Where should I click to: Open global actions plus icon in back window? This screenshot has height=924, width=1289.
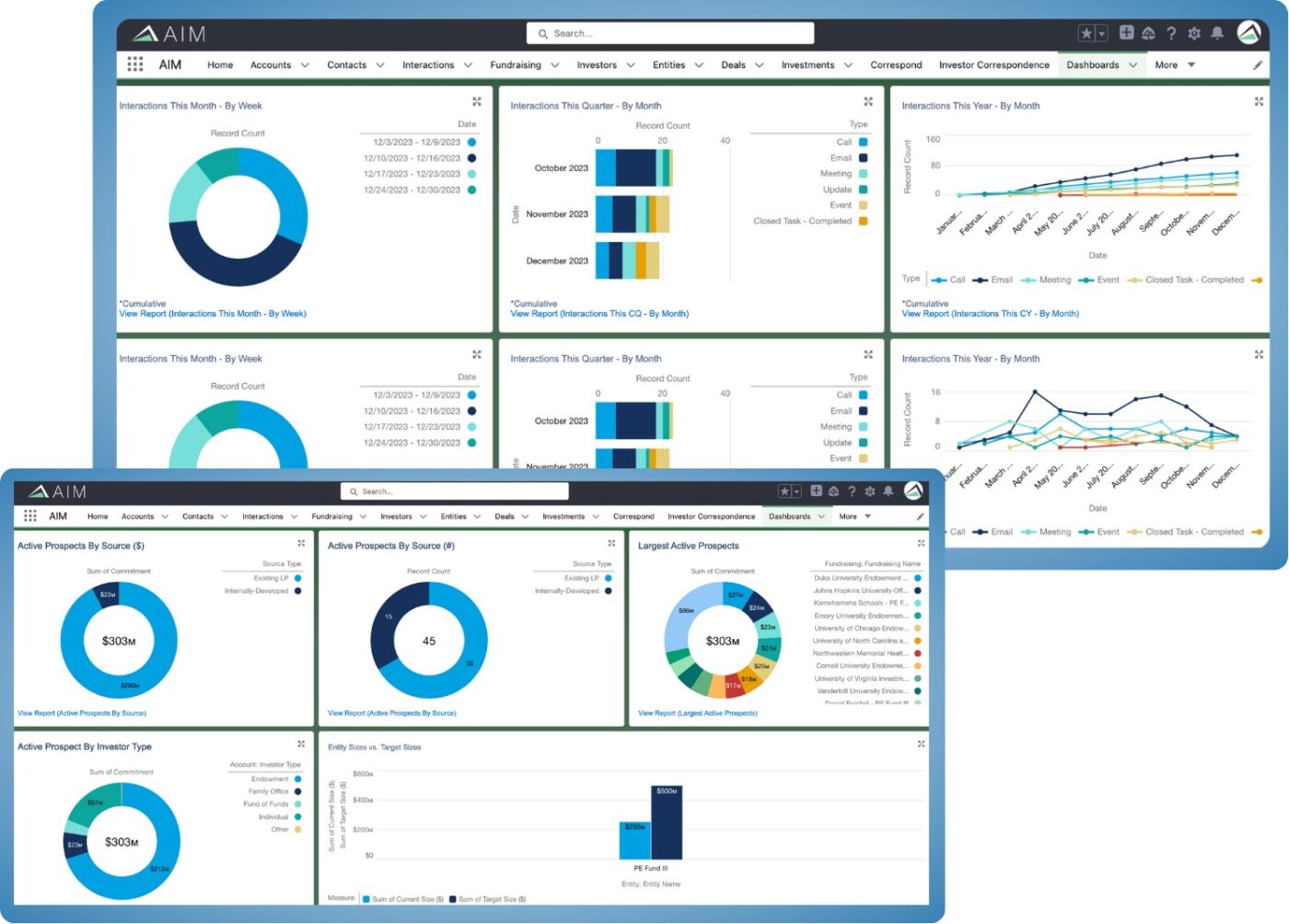[x=1126, y=33]
